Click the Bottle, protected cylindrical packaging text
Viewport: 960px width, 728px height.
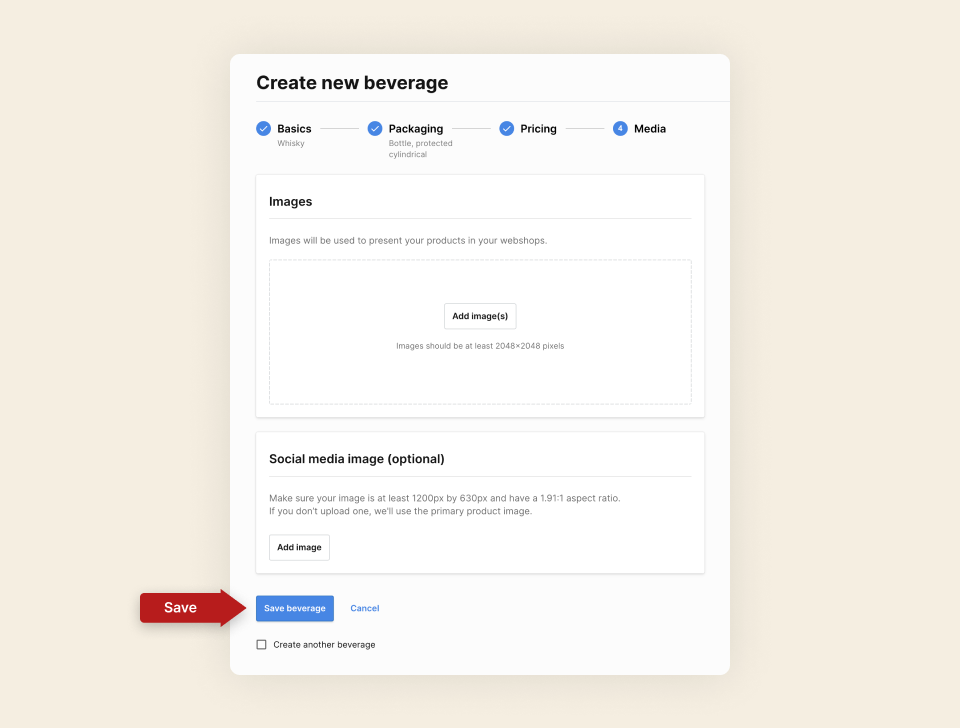pyautogui.click(x=419, y=148)
